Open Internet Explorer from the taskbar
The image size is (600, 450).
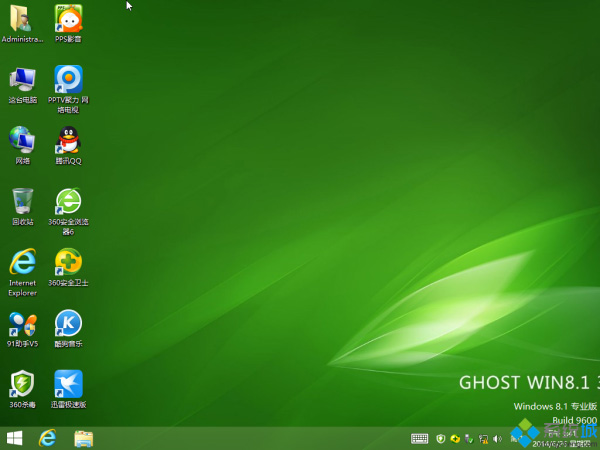pos(47,438)
